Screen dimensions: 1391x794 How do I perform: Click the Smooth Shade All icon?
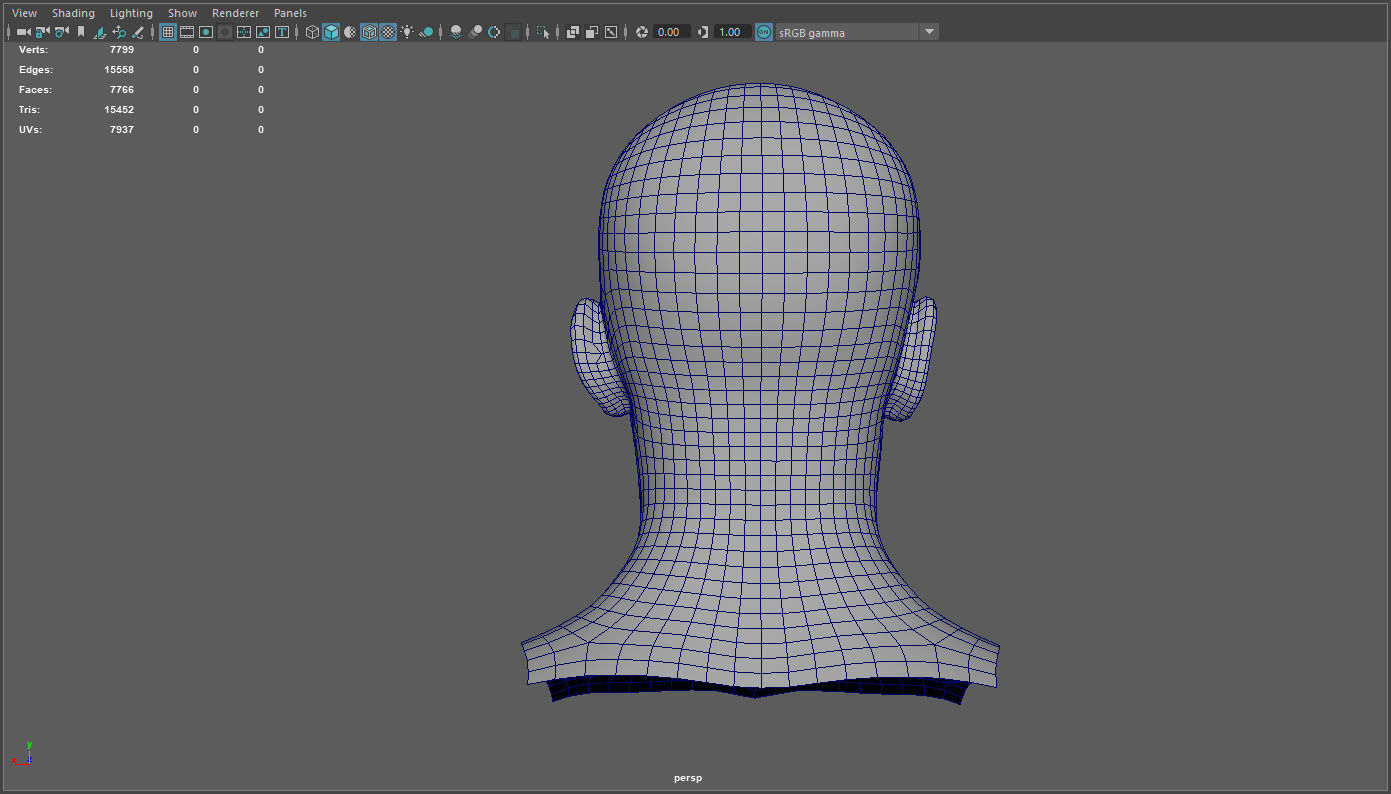pyautogui.click(x=331, y=32)
